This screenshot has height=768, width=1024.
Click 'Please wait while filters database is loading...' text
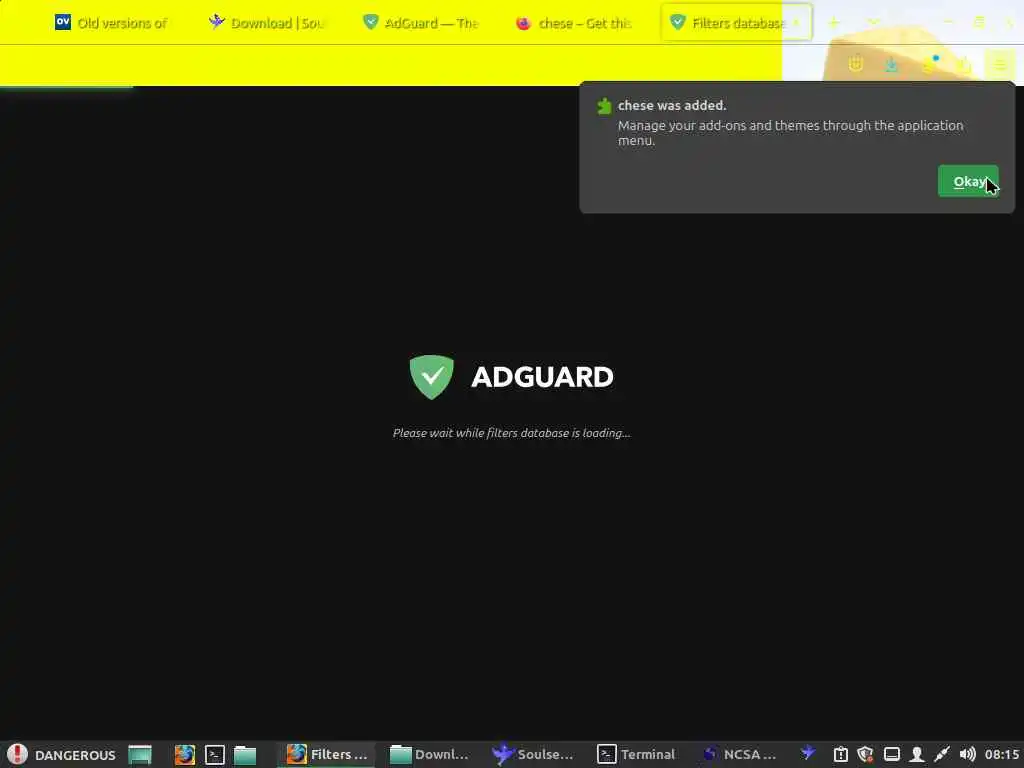(511, 432)
